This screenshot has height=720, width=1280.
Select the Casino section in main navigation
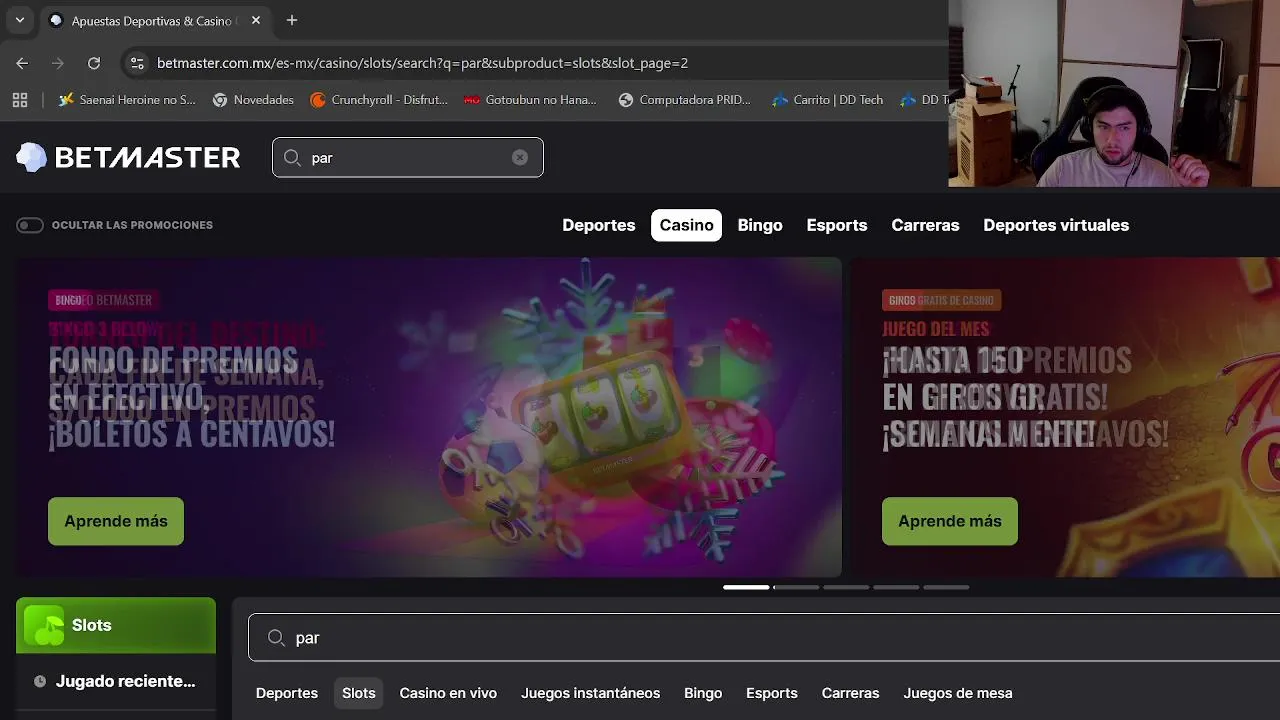[x=686, y=225]
